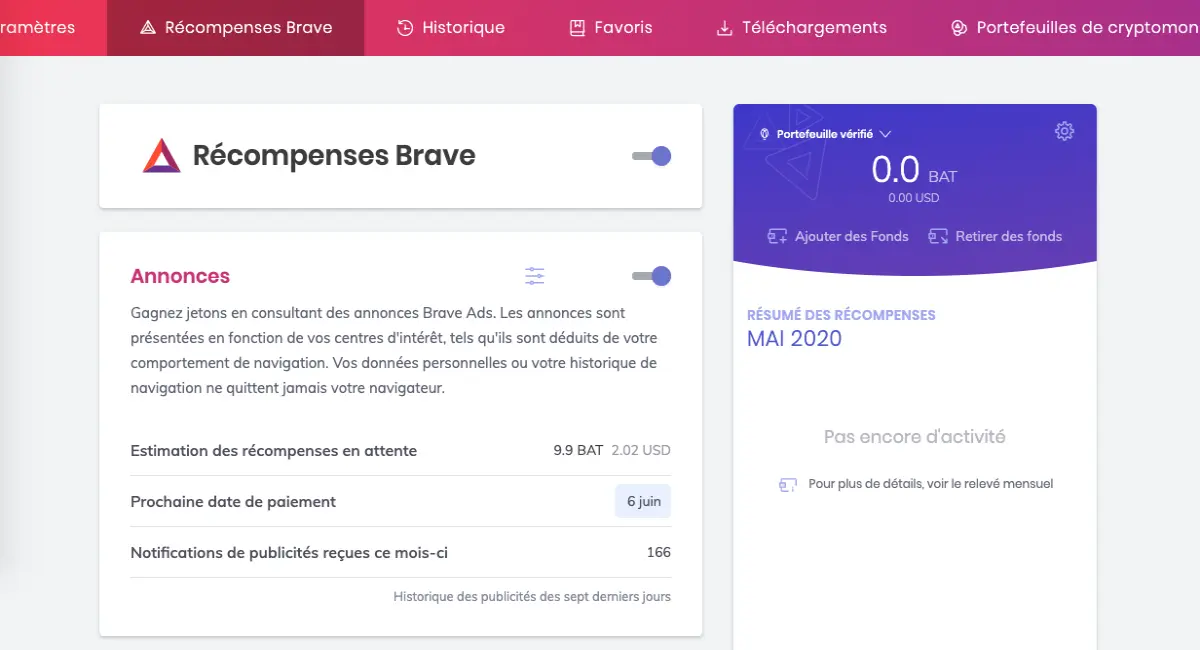1200x650 pixels.
Task: Click the MAI 2020 summary heading
Action: tap(795, 339)
